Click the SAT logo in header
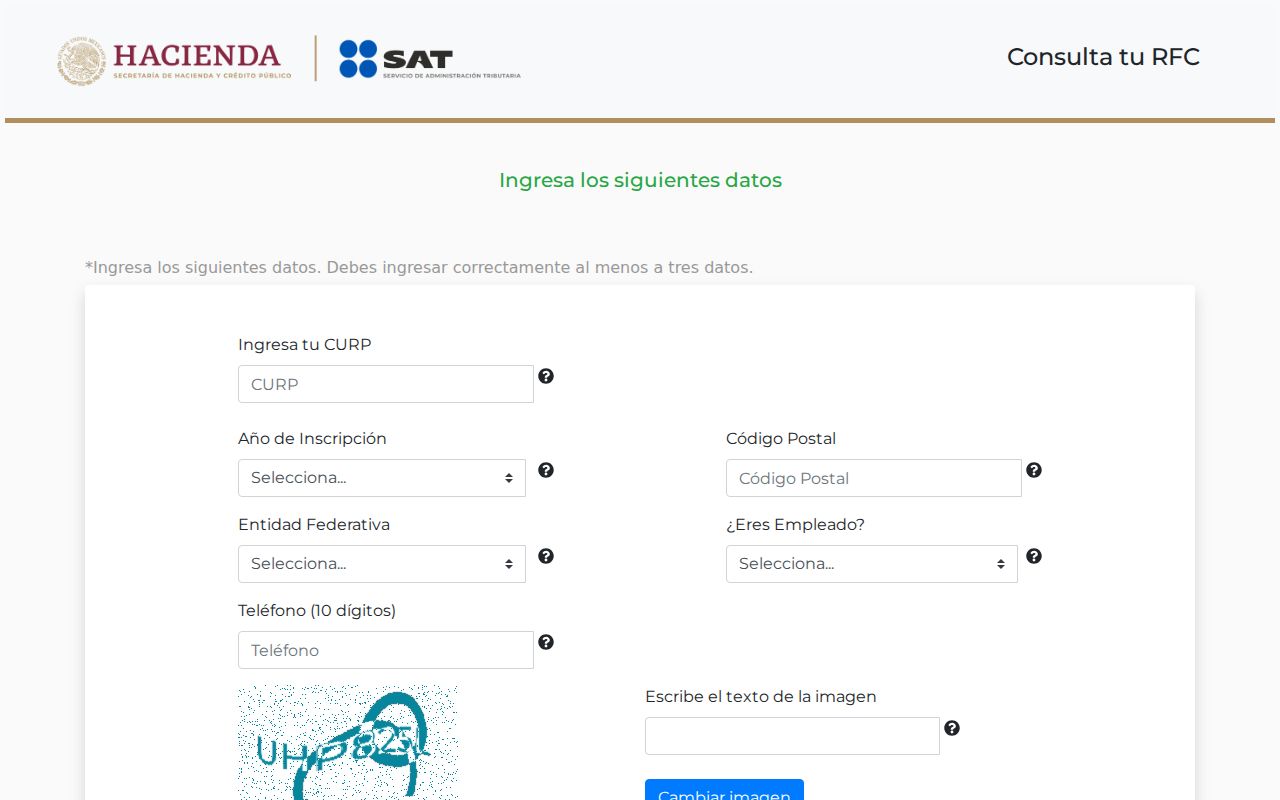The image size is (1280, 800). pos(430,60)
